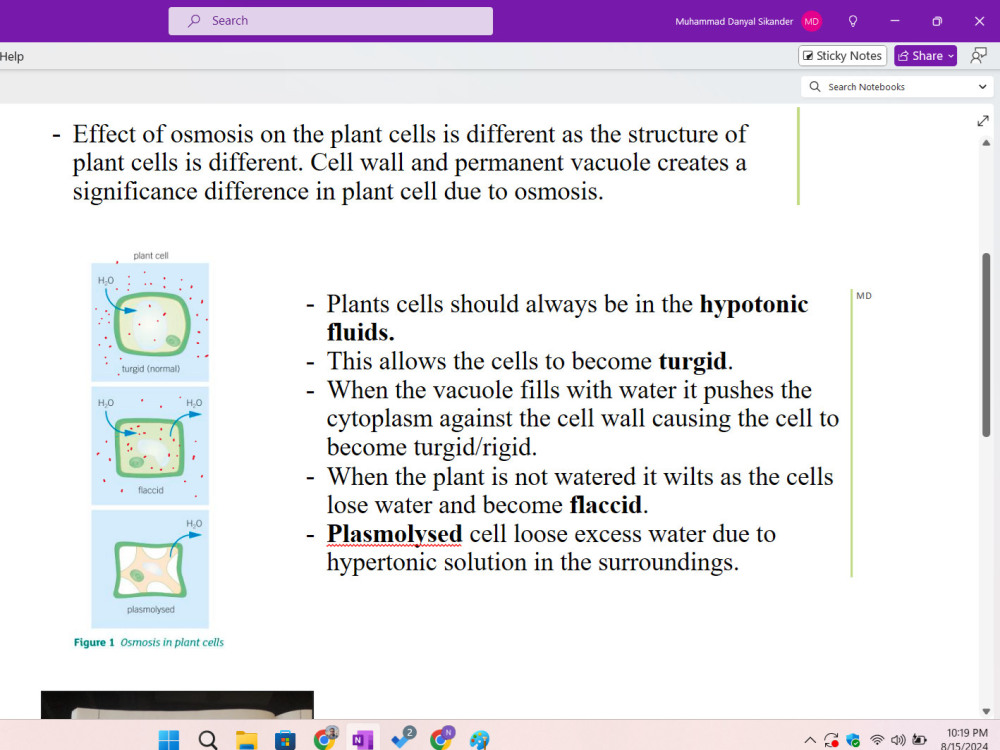1000x750 pixels.
Task: Click the account name Muhammad Danyal Sikander
Action: 733,22
